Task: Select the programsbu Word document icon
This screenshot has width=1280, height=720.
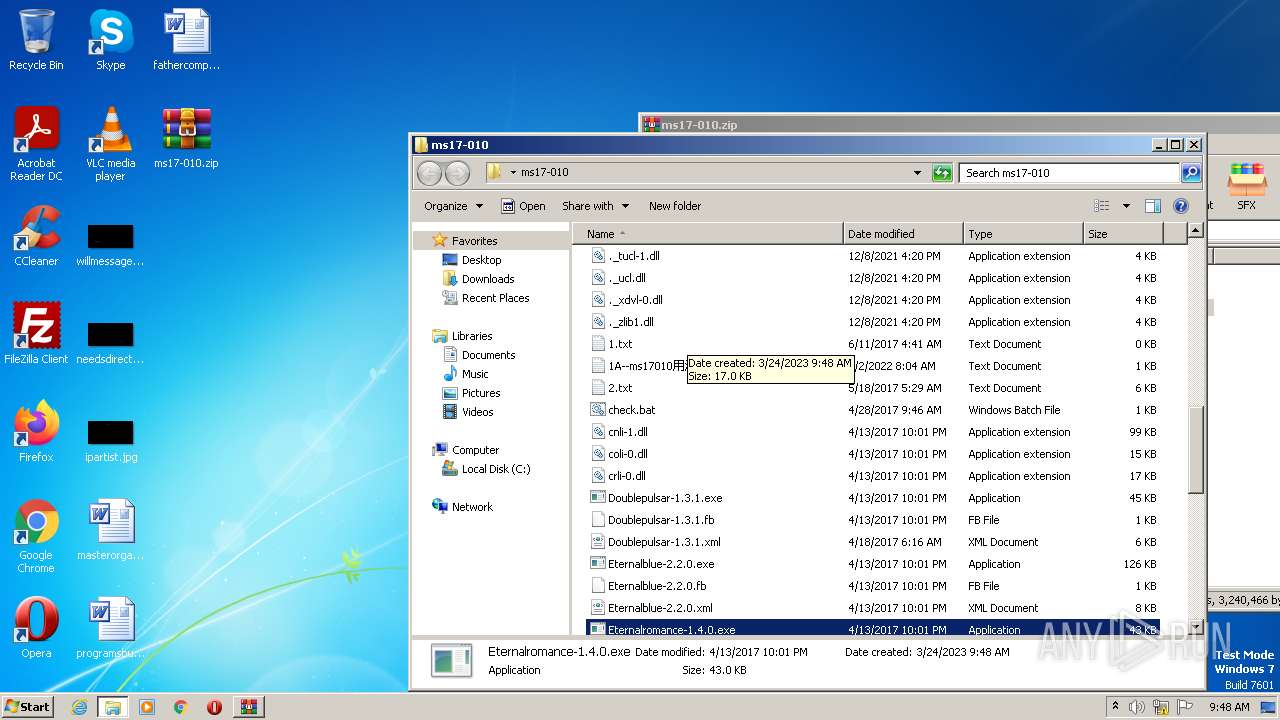Action: click(x=110, y=628)
